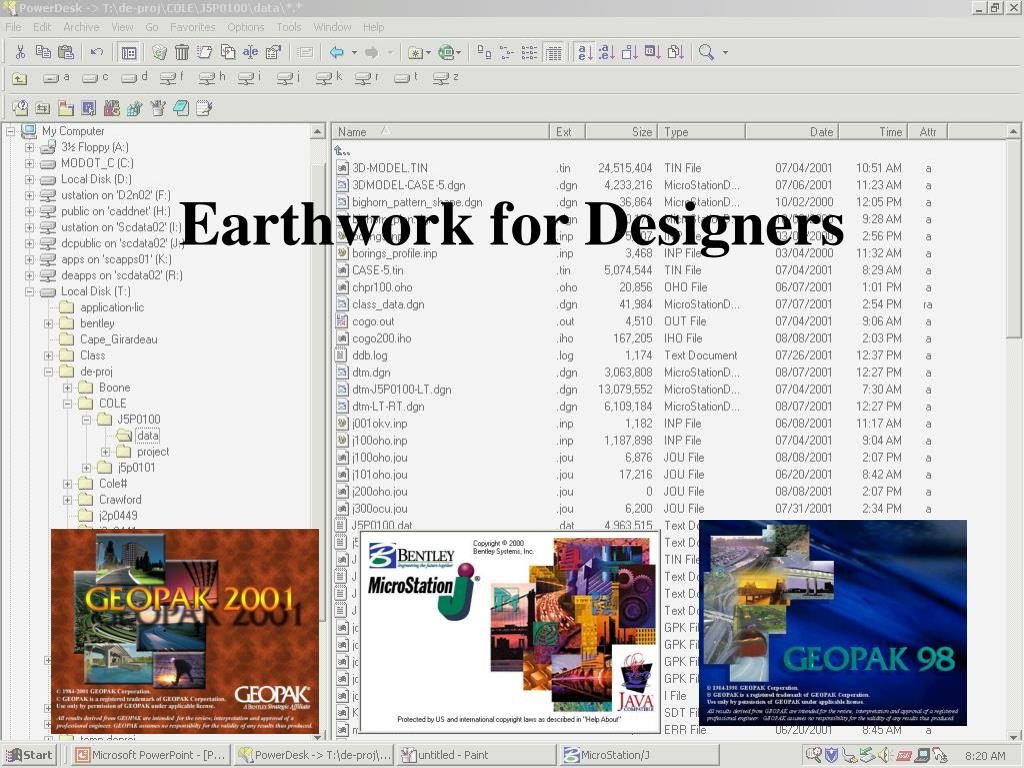1024x768 pixels.
Task: Click the Copy toolbar icon
Action: pyautogui.click(x=43, y=52)
